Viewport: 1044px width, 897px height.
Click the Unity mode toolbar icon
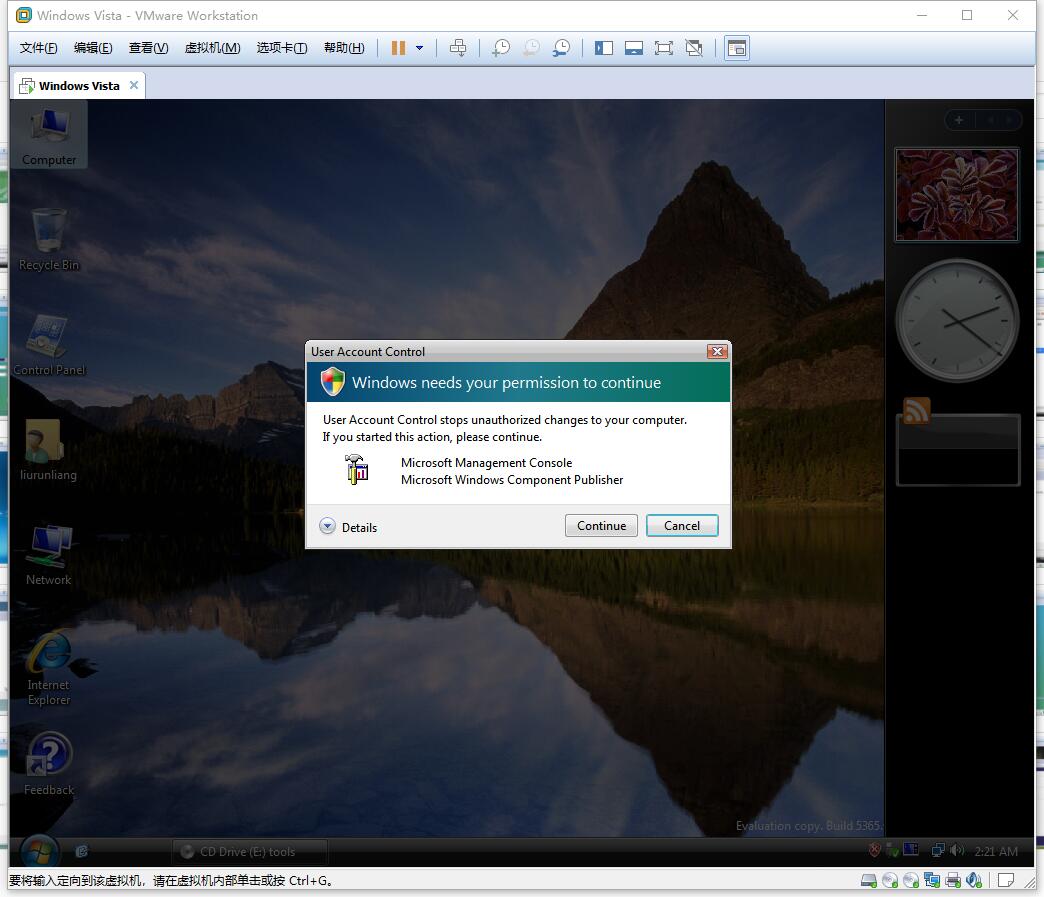pyautogui.click(x=694, y=48)
